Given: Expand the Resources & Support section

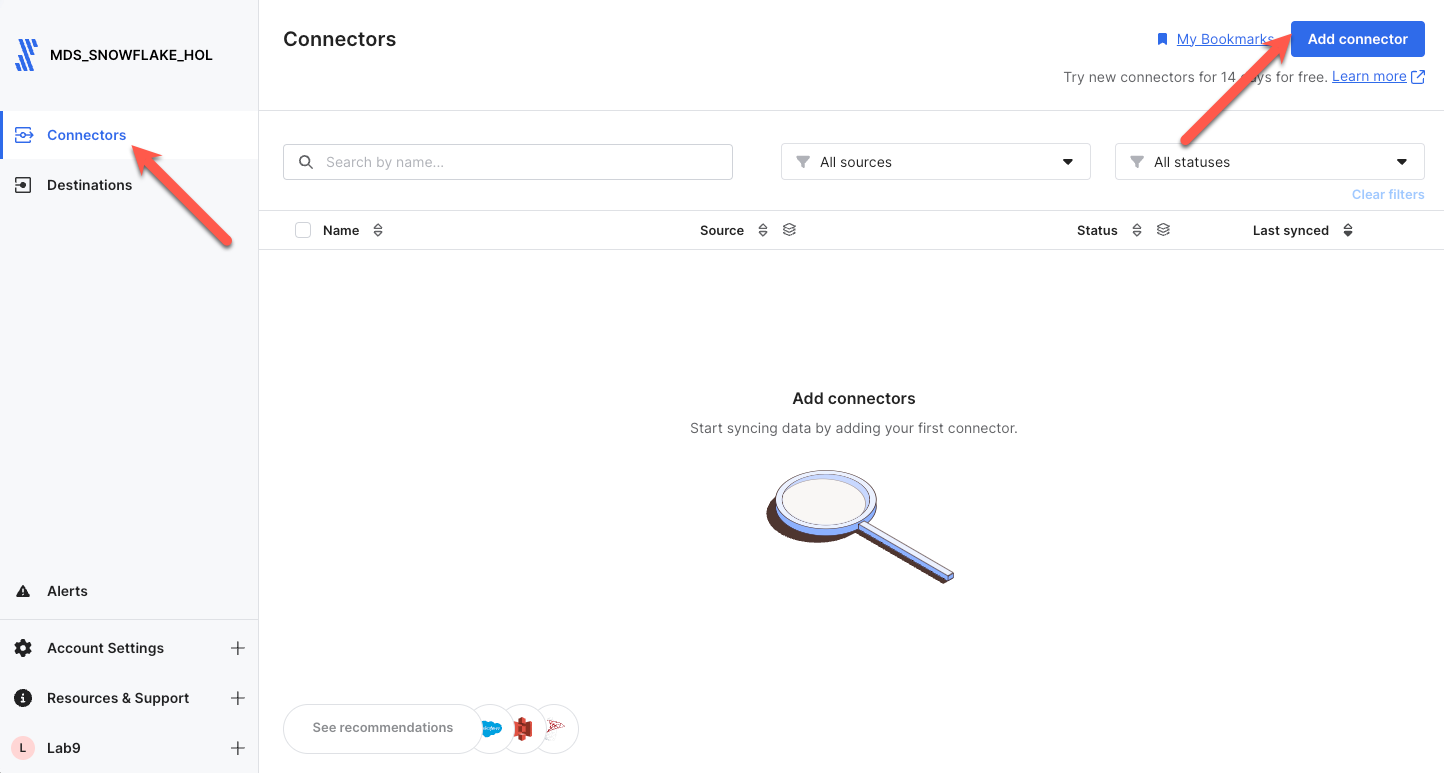Looking at the screenshot, I should click(x=238, y=698).
